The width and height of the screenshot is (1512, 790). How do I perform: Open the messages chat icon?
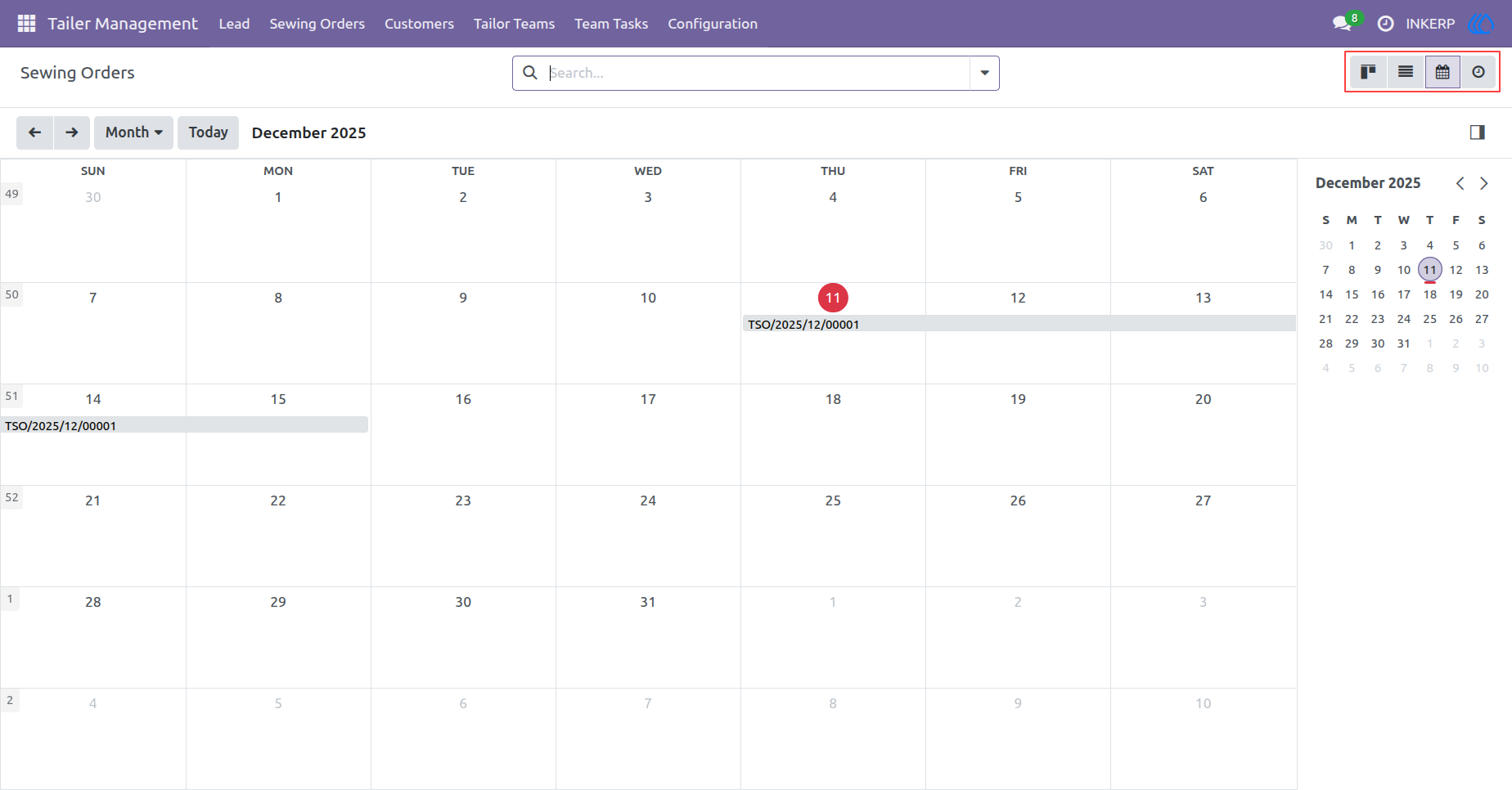1342,24
